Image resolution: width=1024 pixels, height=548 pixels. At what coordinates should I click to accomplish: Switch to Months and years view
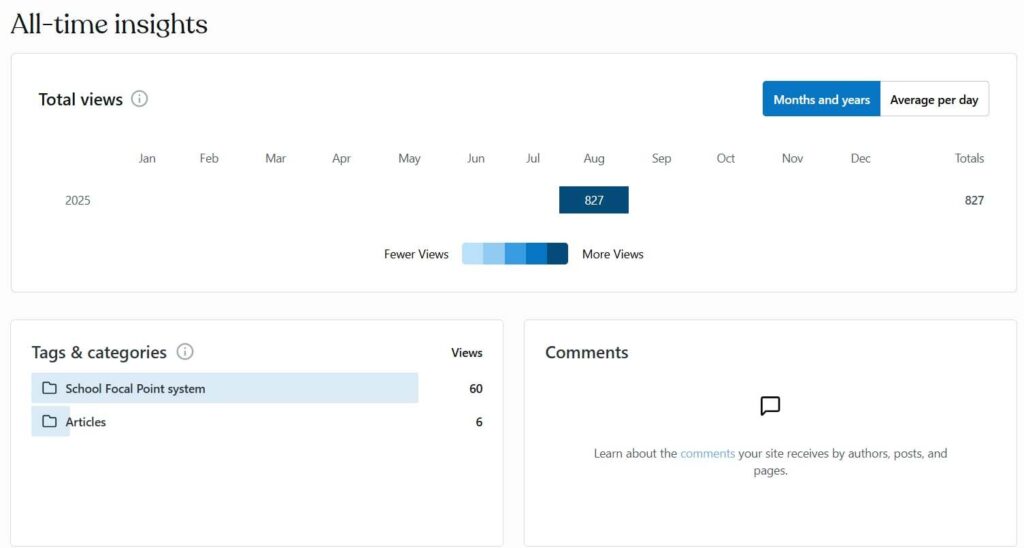[821, 99]
